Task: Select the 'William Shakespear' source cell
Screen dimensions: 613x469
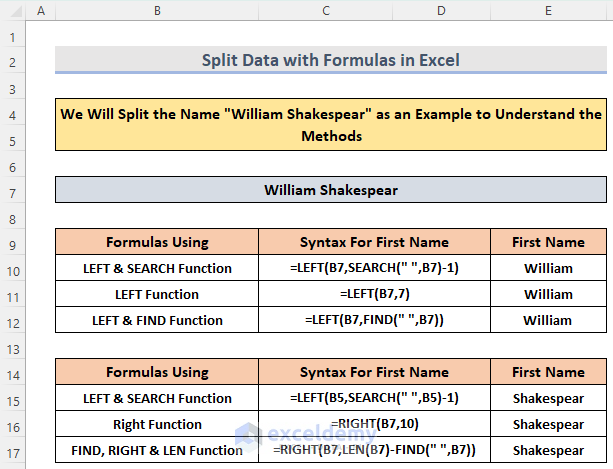Action: click(x=331, y=190)
